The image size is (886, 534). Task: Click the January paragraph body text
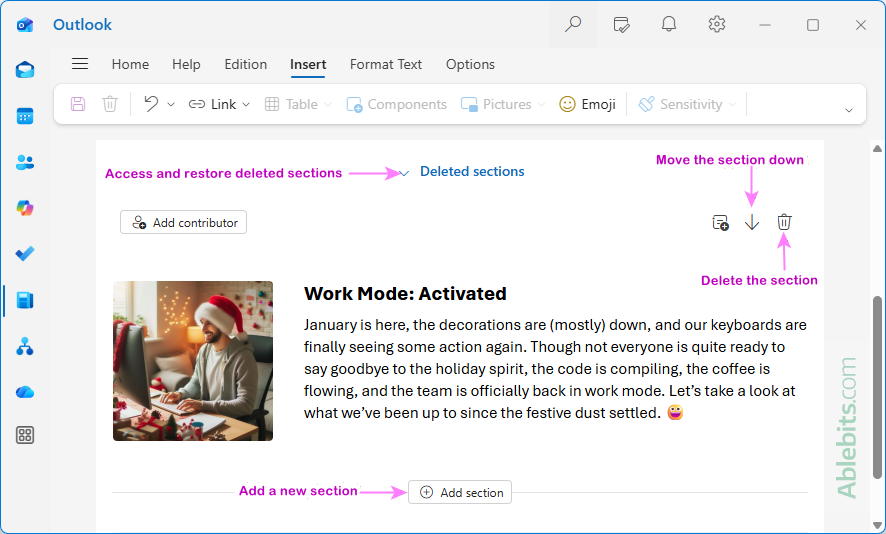click(555, 369)
